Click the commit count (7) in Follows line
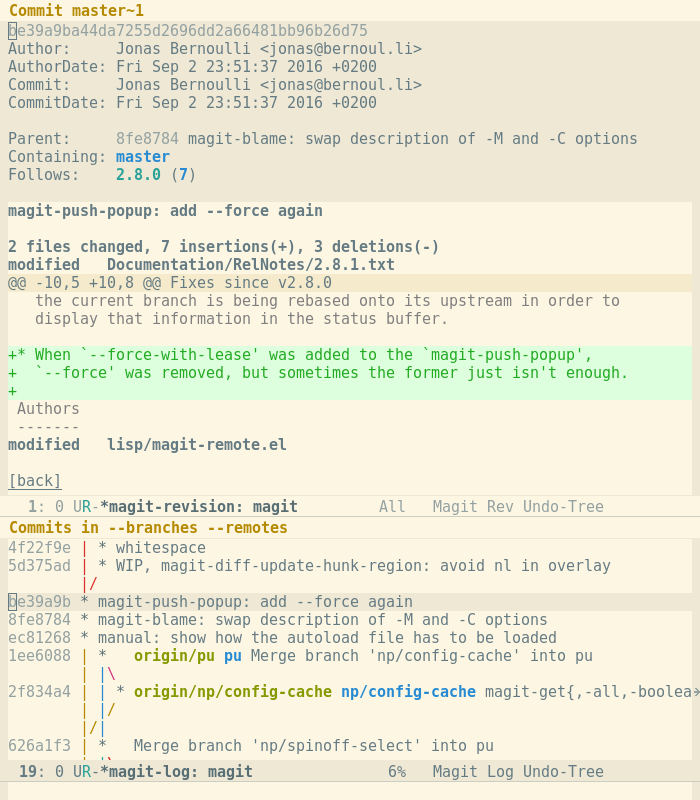Screen dimensions: 700x800 click(x=183, y=174)
